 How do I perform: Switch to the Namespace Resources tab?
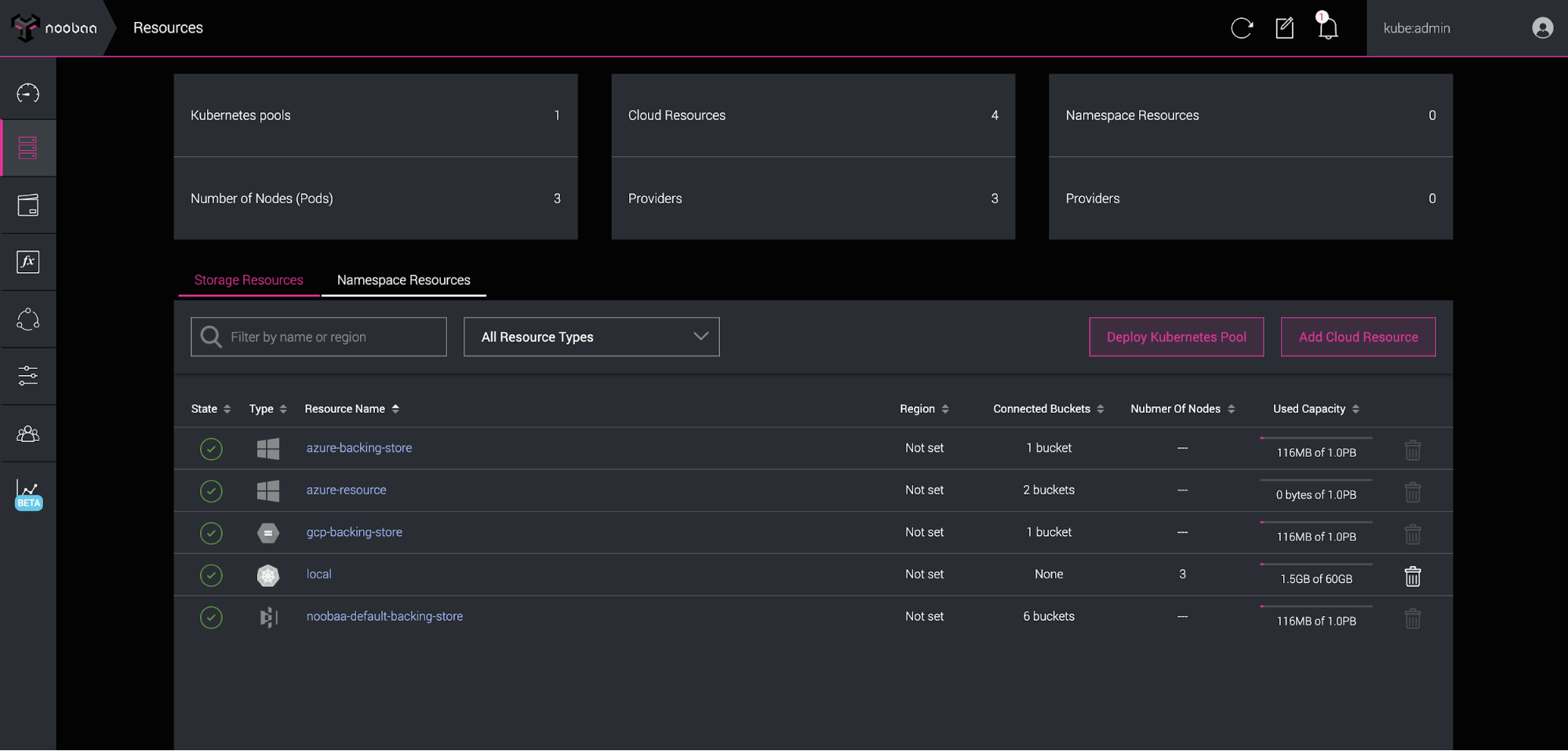point(403,280)
